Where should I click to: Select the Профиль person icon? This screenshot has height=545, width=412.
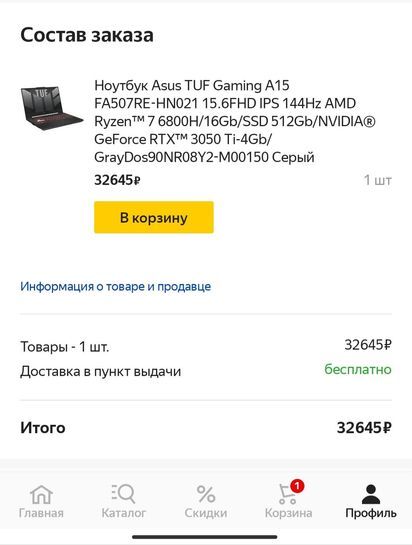pos(371,494)
